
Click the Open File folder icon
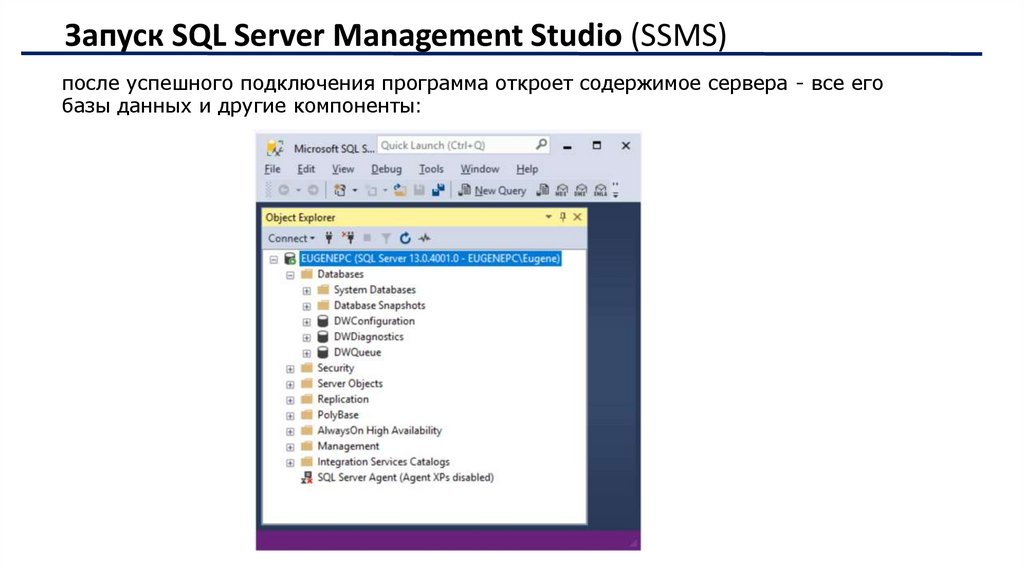[x=400, y=190]
